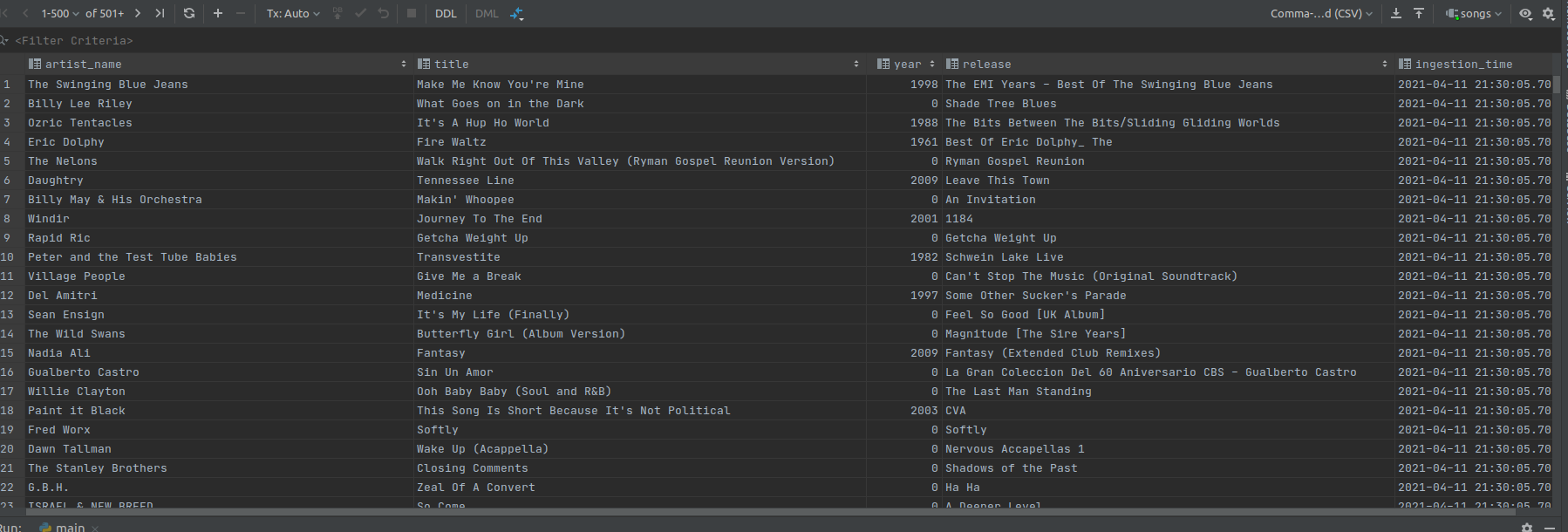The width and height of the screenshot is (1568, 532).
Task: Select title cell 'Fire Waltz'
Action: tap(639, 141)
